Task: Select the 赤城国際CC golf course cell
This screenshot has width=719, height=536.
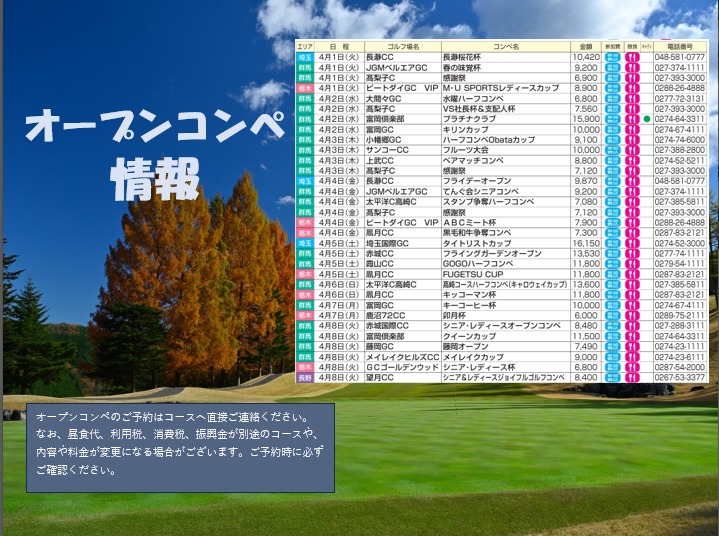Action: (403, 326)
